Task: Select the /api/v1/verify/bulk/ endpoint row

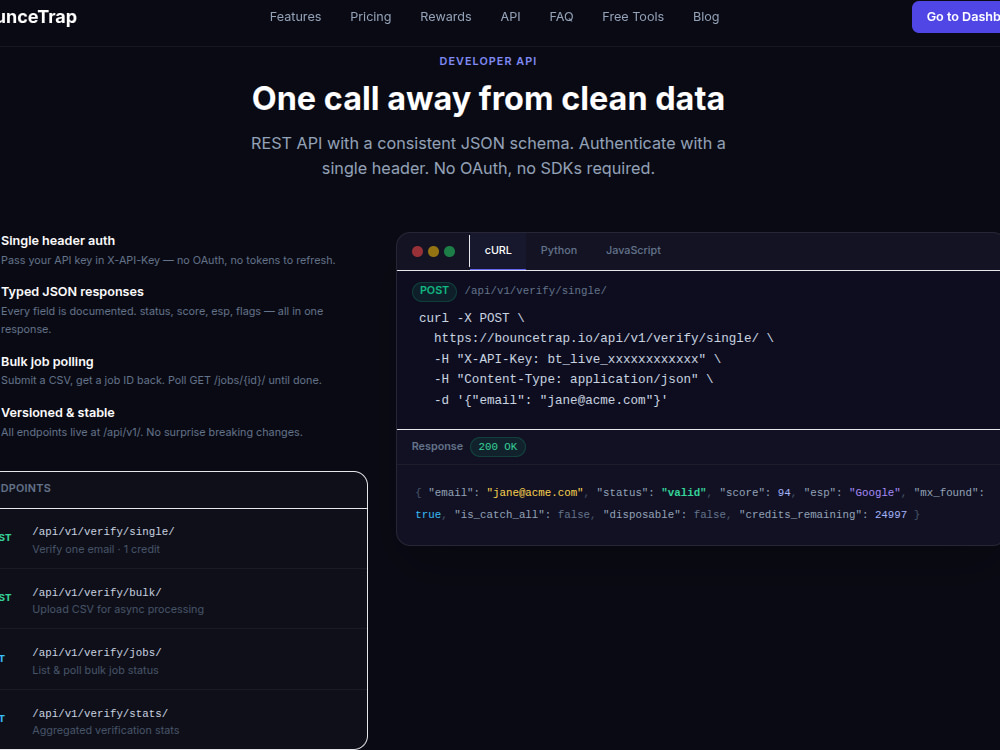Action: coord(184,599)
